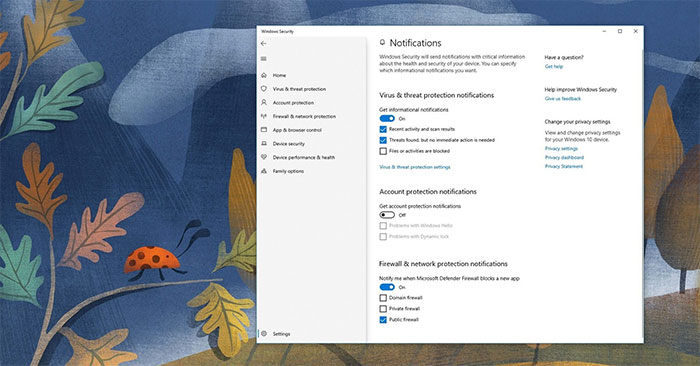Click the Account protection person icon
The image size is (700, 366).
click(x=264, y=103)
